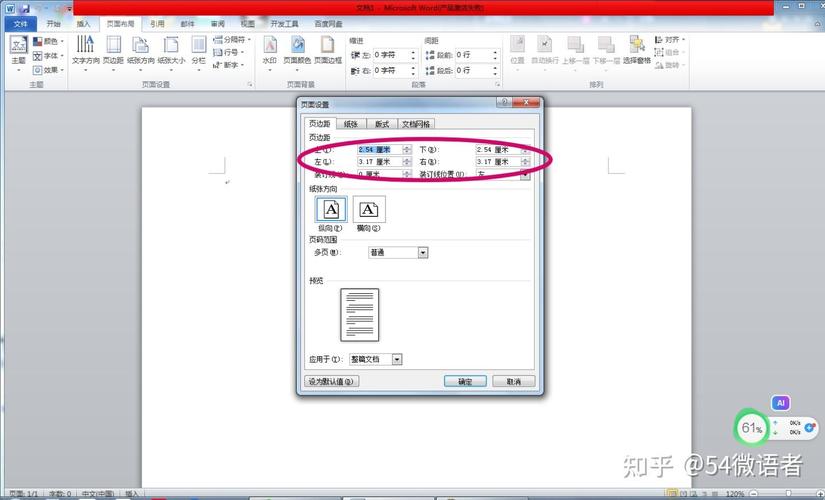Screen dimensions: 825x500
Task: Click the 分栏 columns icon
Action: pyautogui.click(x=199, y=45)
